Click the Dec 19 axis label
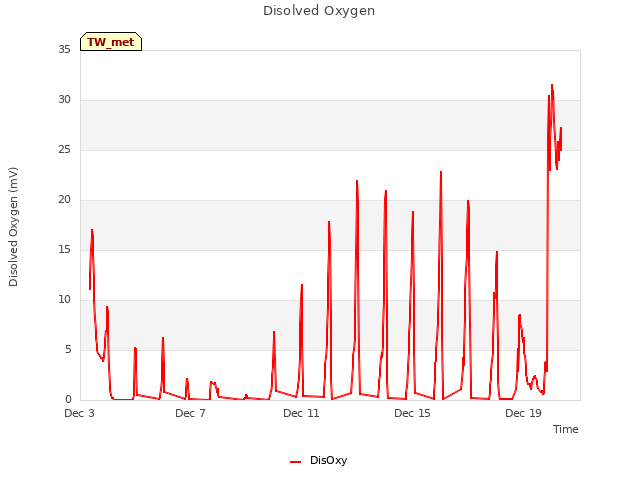This screenshot has width=640, height=480. 523,413
